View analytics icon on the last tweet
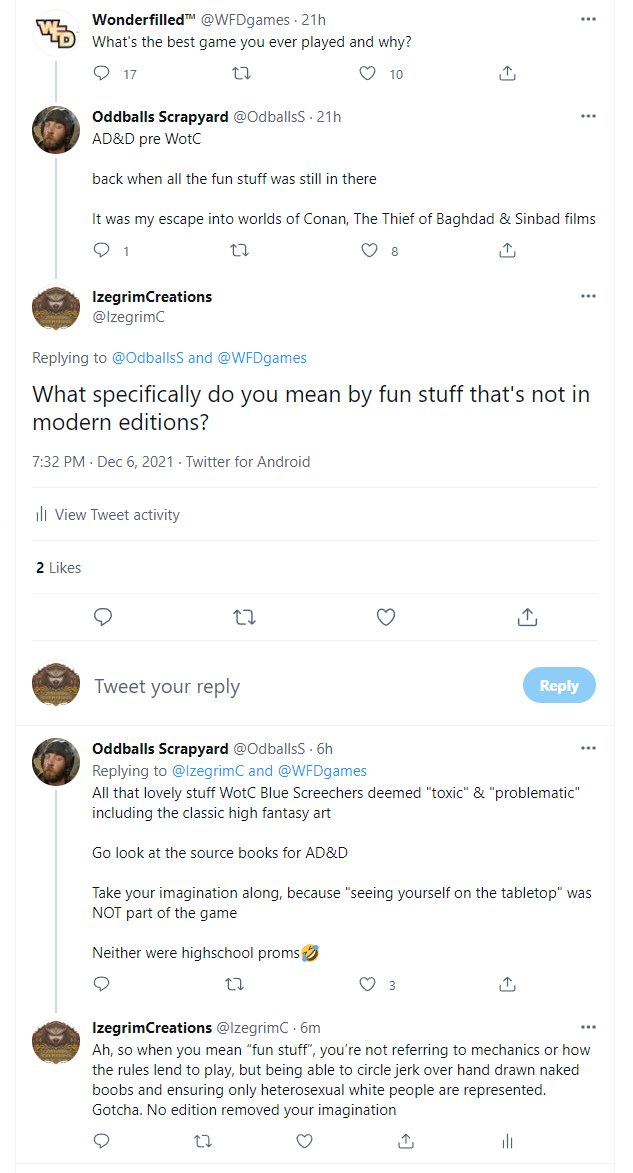The width and height of the screenshot is (633, 1173). point(507,1140)
